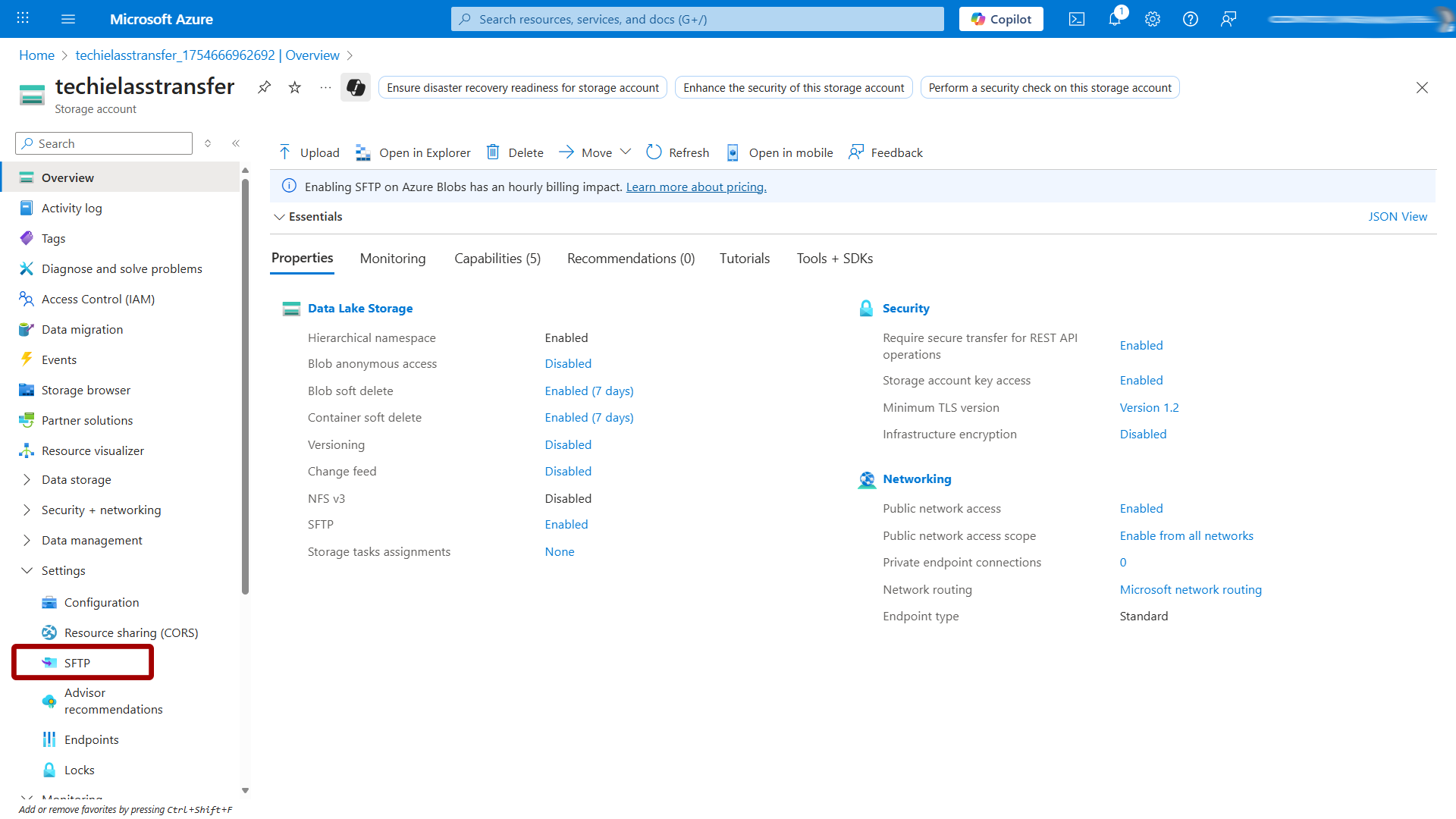This screenshot has width=1456, height=819.
Task: Refresh the overview page
Action: click(x=677, y=152)
